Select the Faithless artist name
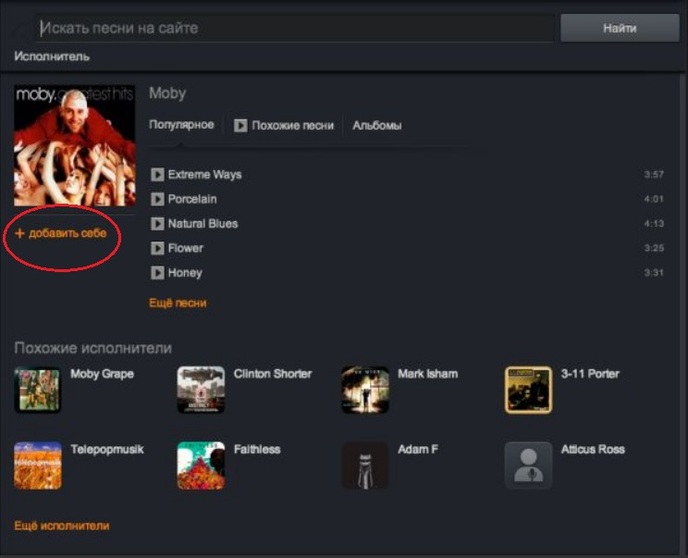 click(x=257, y=449)
